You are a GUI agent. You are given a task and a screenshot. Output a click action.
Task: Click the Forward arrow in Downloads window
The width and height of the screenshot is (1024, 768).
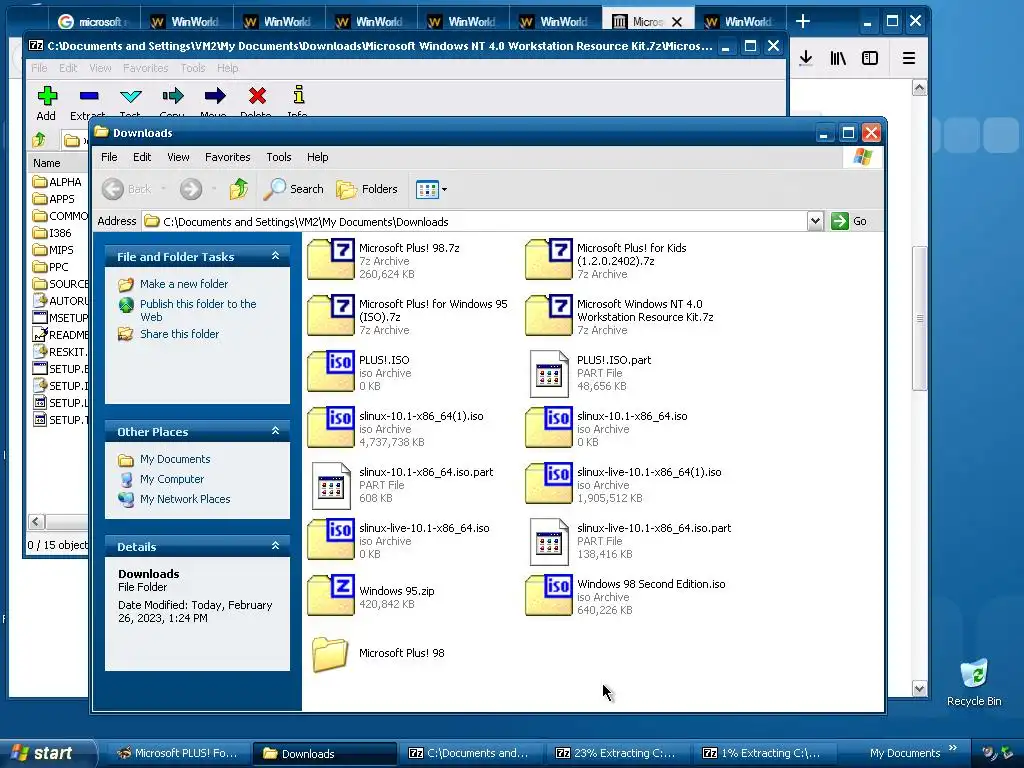point(191,189)
